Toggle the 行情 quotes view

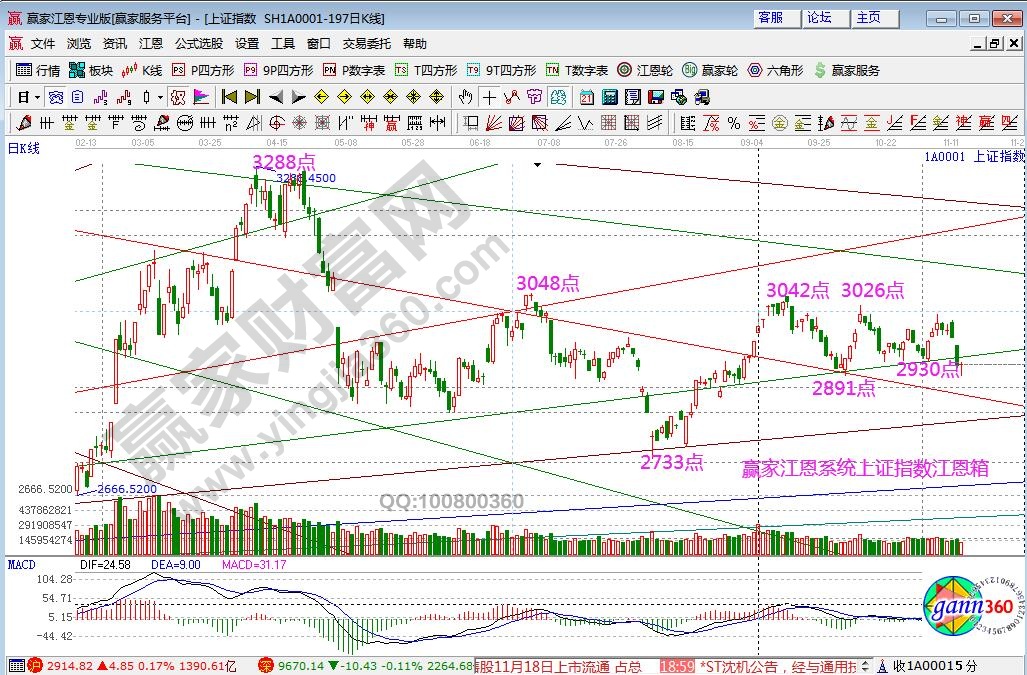(x=38, y=70)
